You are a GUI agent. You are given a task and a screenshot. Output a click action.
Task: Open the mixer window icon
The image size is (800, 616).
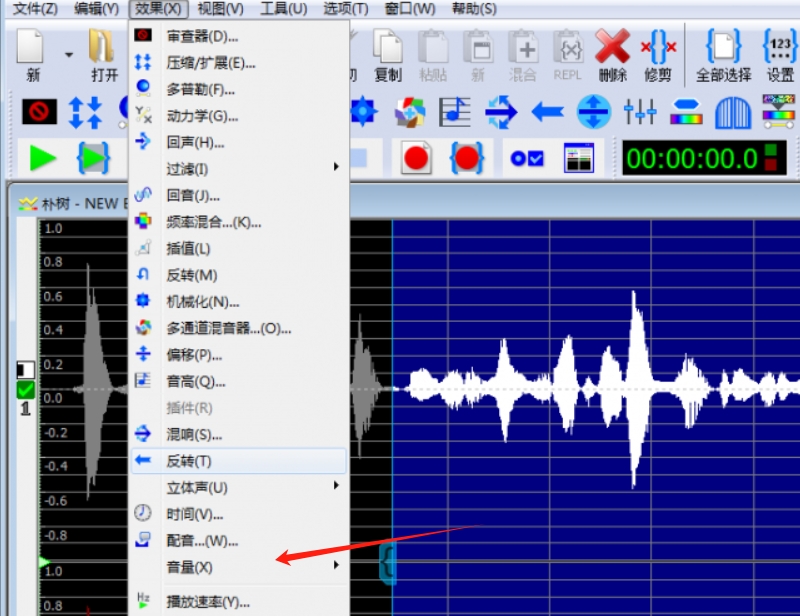click(x=579, y=158)
